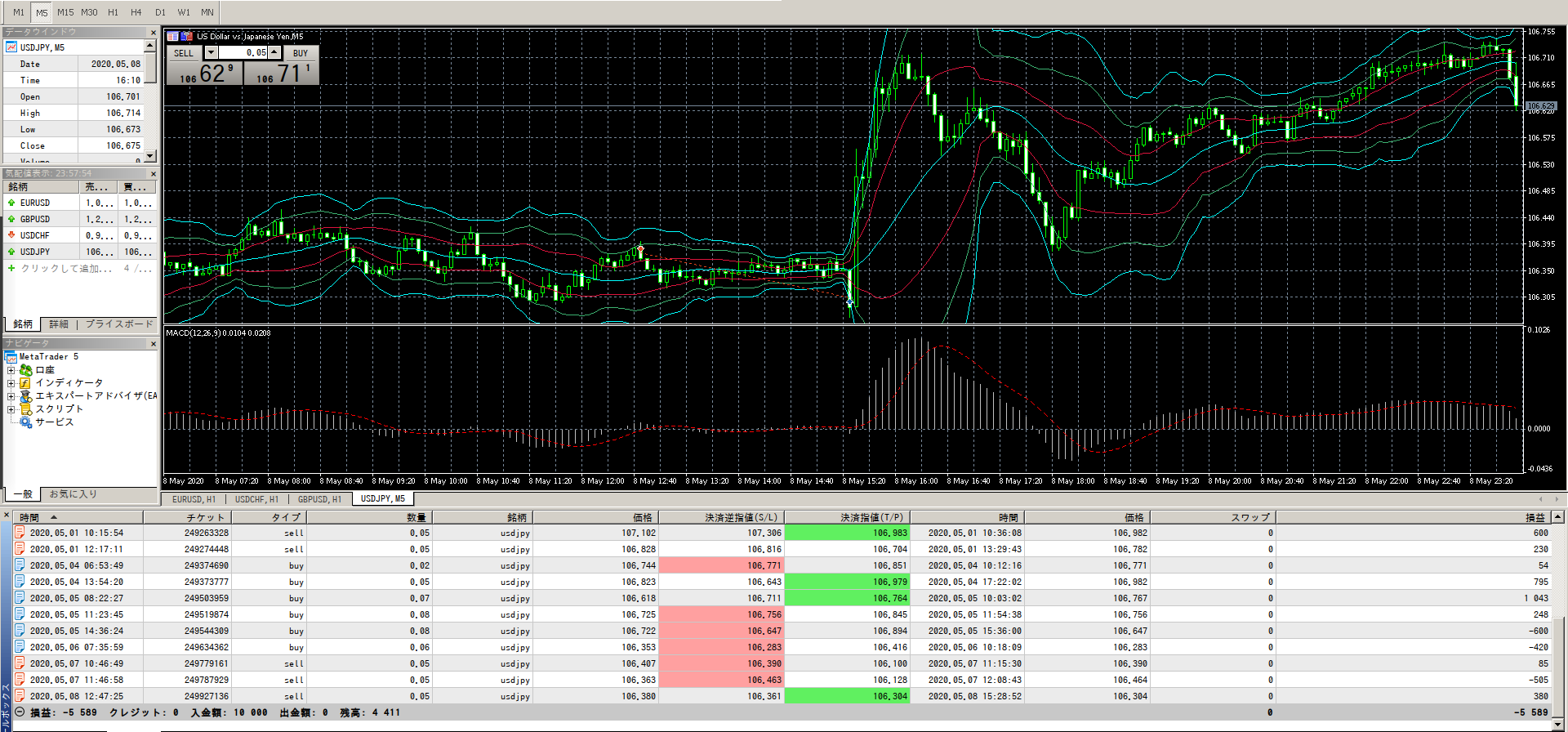Click deal icon of 2020.05.05 14:36:24 row

click(20, 631)
